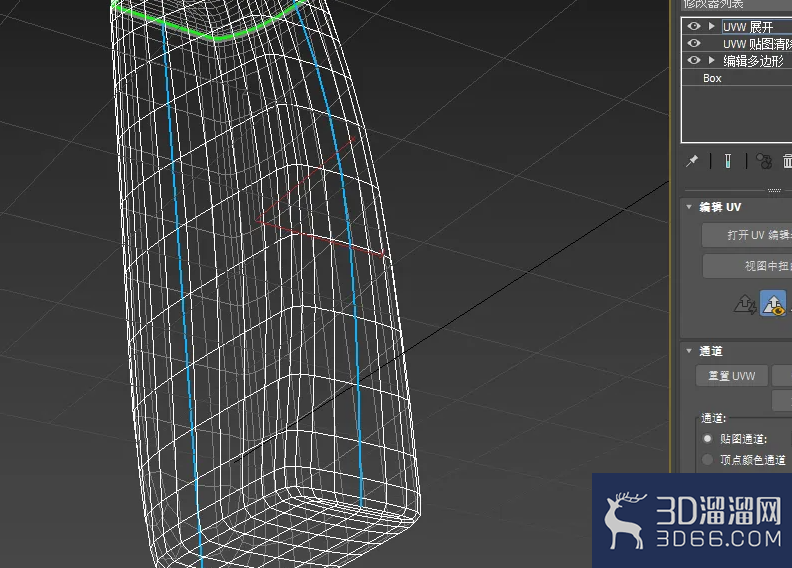
Task: Toggle the show end result tube icon
Action: tap(727, 161)
